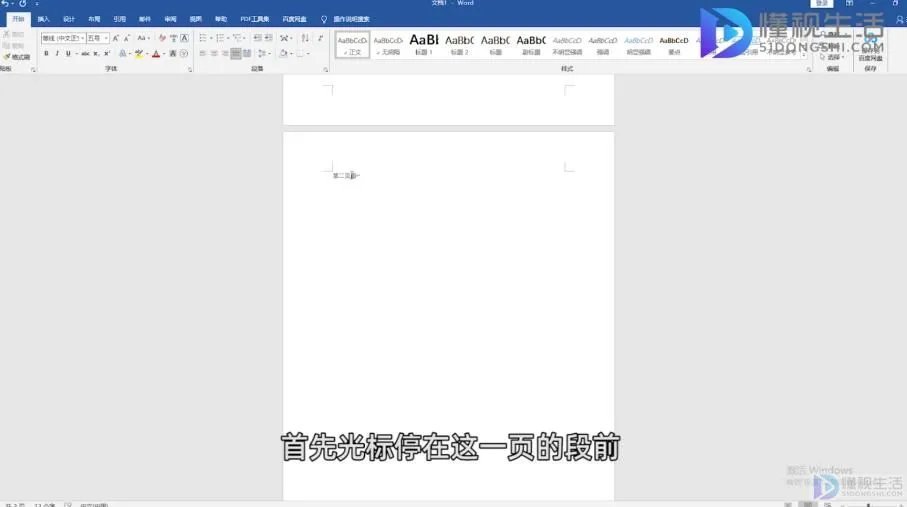This screenshot has width=907, height=507.
Task: Toggle strikethrough formatting
Action: coord(85,53)
